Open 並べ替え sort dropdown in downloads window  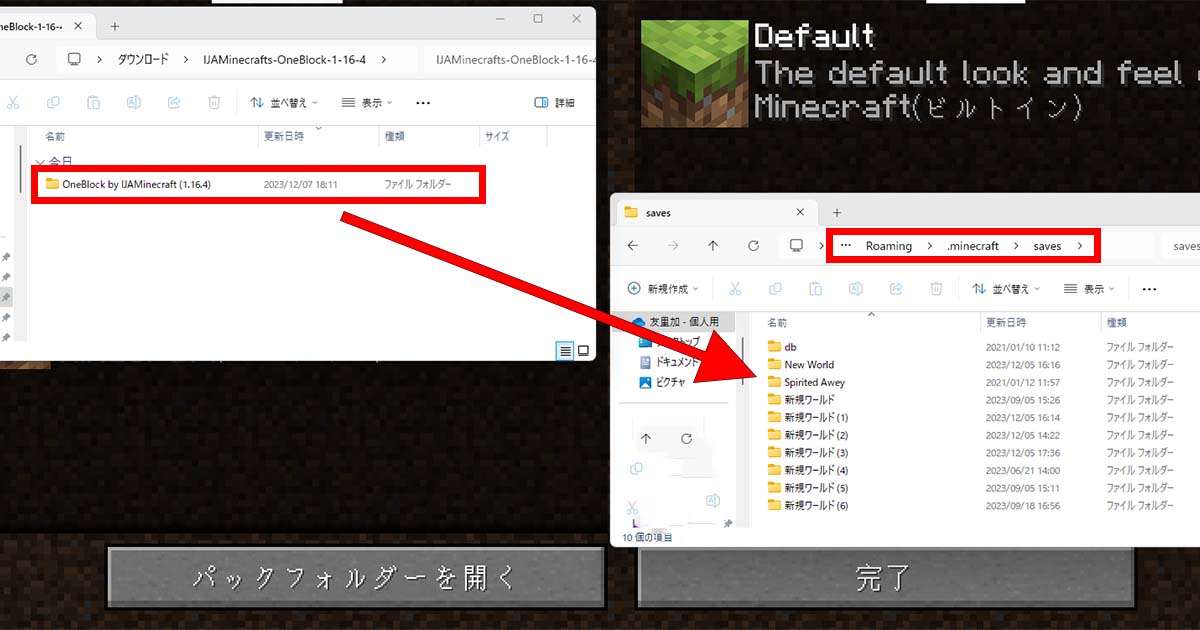click(x=284, y=102)
